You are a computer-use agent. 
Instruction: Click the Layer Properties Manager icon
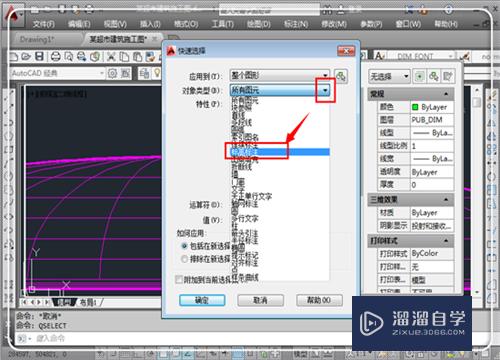tap(144, 73)
